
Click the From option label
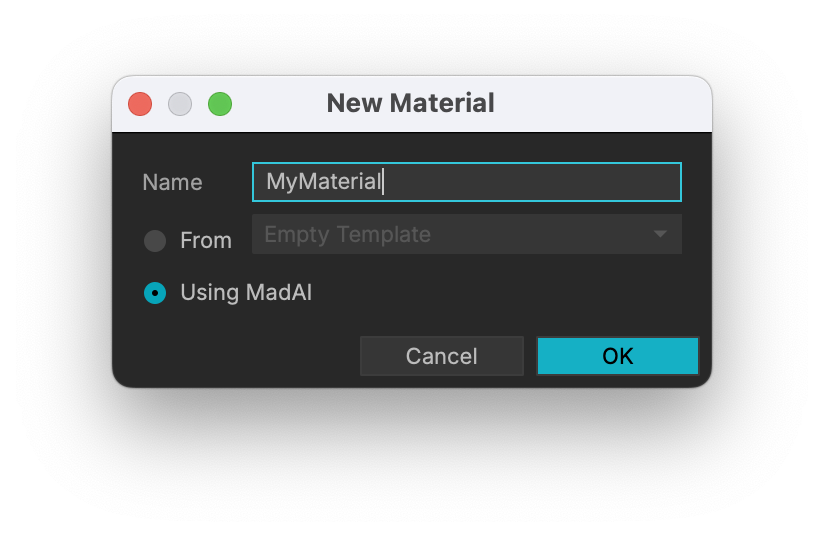point(205,241)
